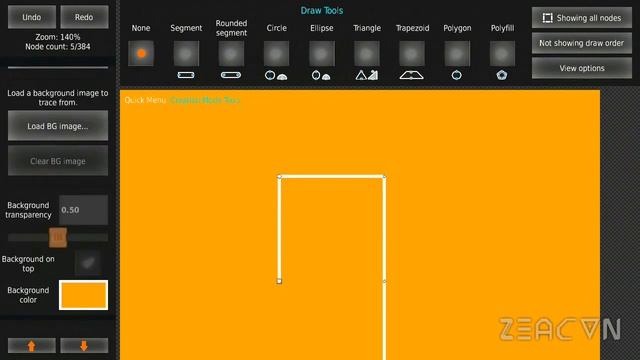Click the Zoom: 140% text
640x360 pixels.
pyautogui.click(x=58, y=37)
